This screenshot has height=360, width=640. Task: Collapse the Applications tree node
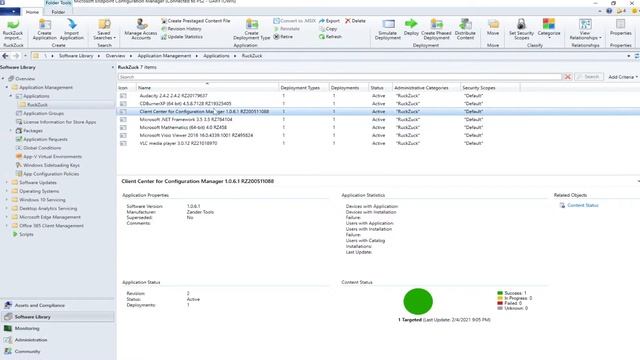(11, 96)
